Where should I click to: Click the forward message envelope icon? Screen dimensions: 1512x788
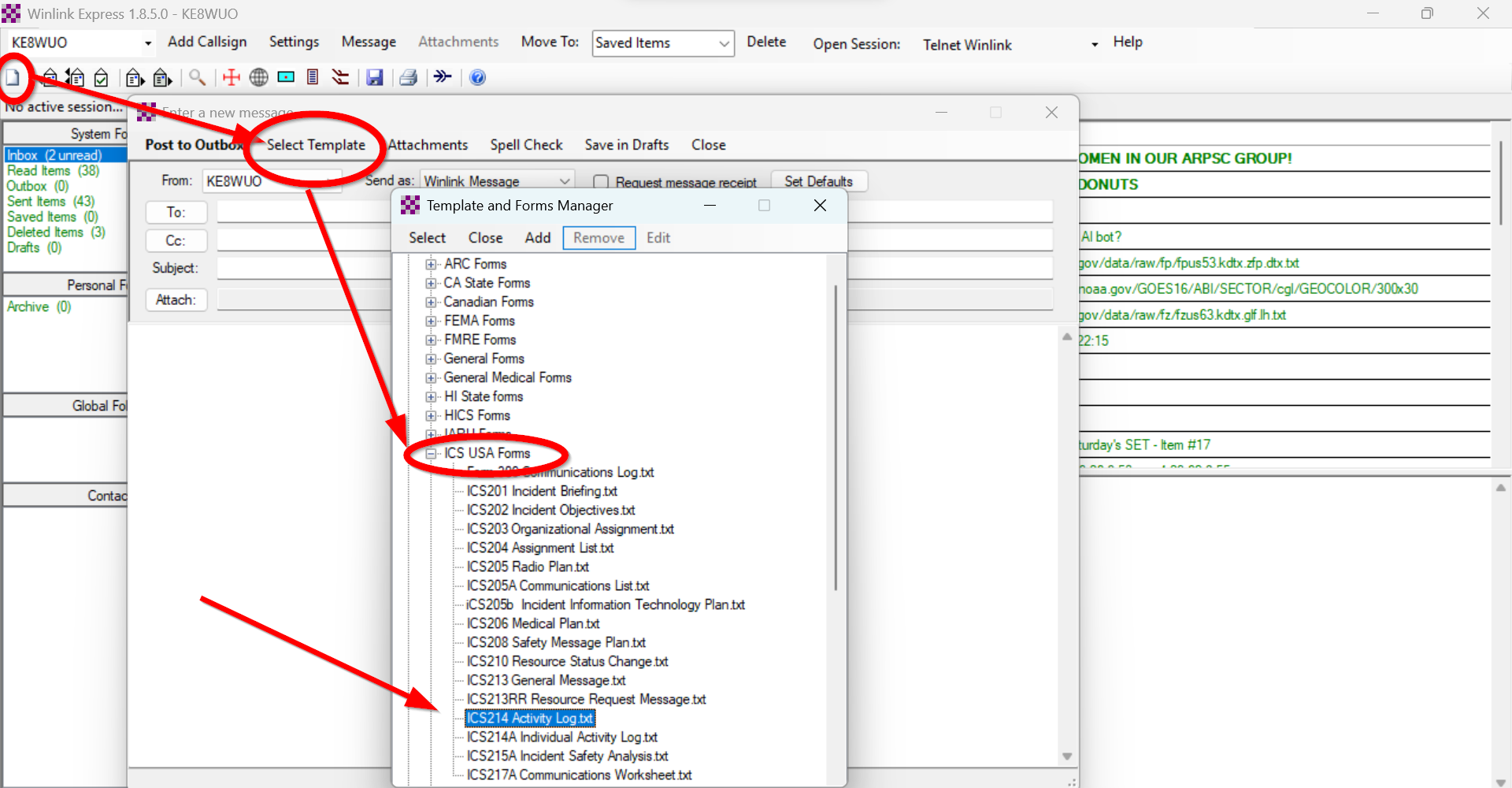point(135,77)
